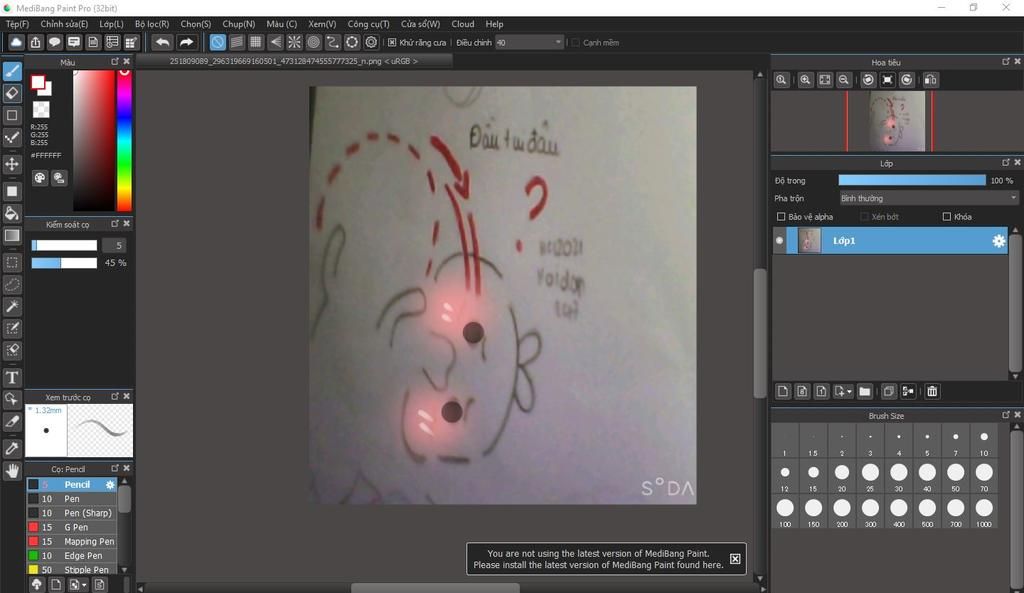The image size is (1024, 593).
Task: Zoom out using Navigator magnifier minus
Action: click(844, 80)
